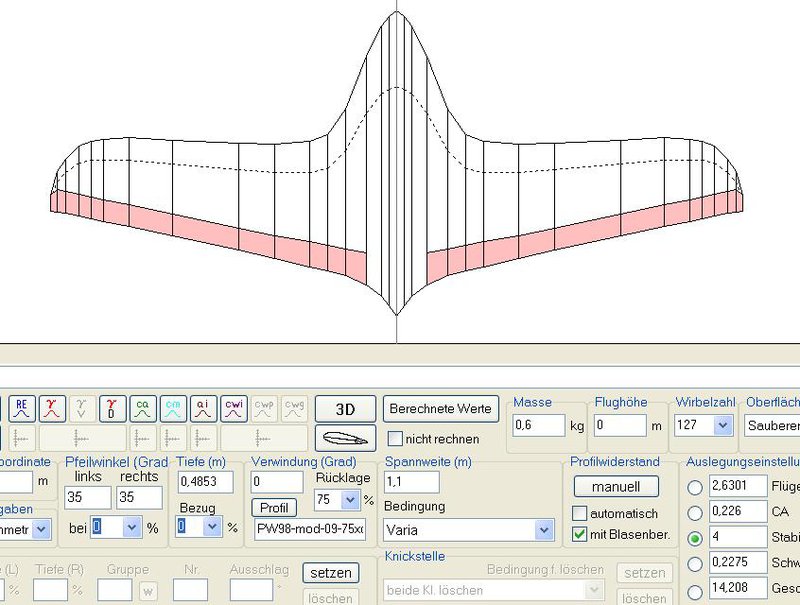Click the 3D view button
This screenshot has height=605, width=800.
345,408
